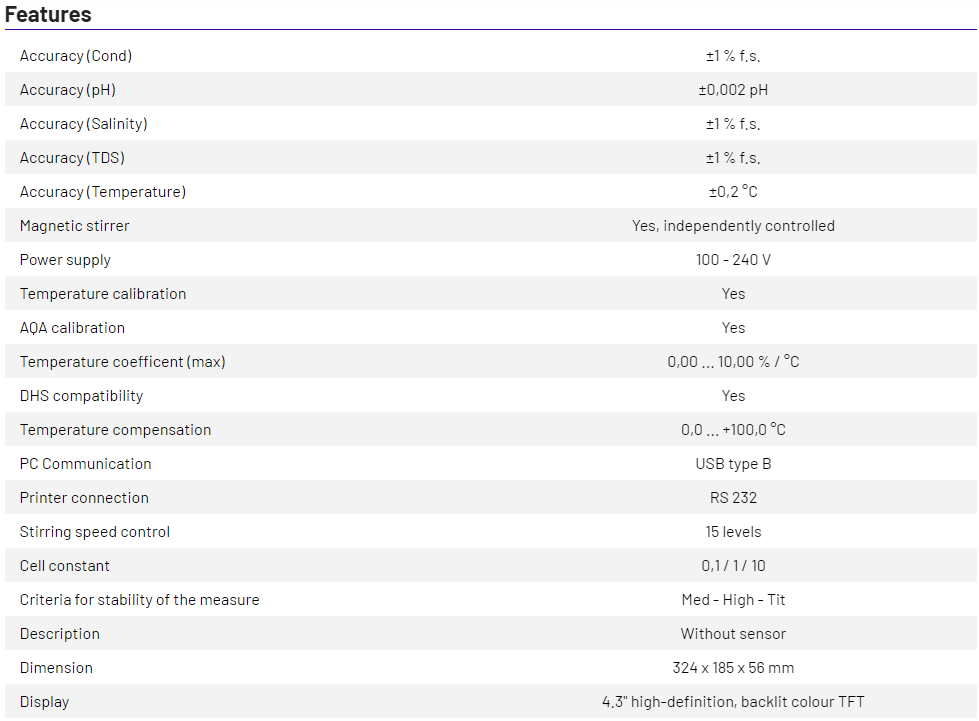The height and width of the screenshot is (721, 979).
Task: Select the ±0,2 °C temperature accuracy value
Action: coord(733,192)
